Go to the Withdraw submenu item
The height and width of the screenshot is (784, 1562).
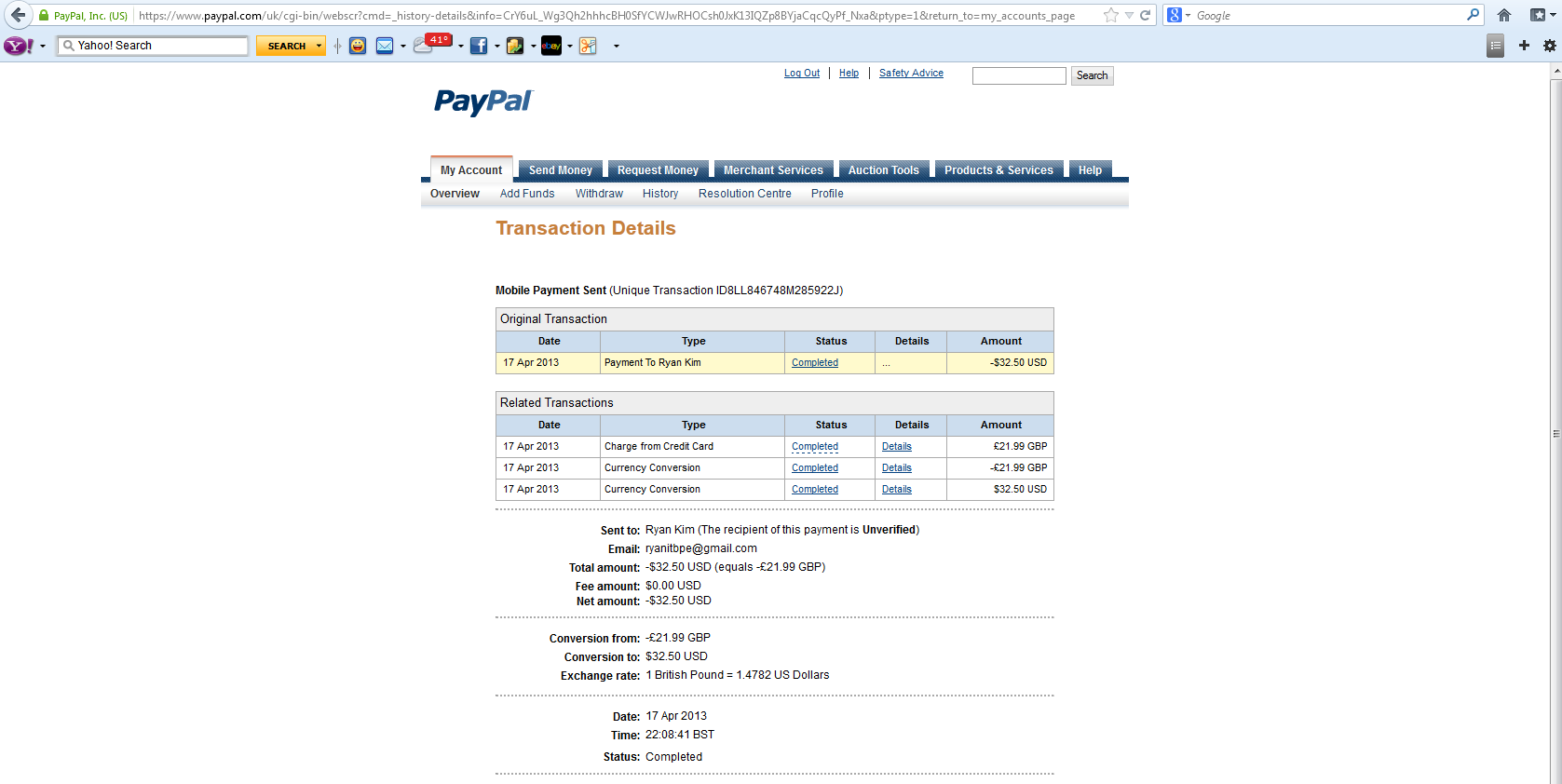599,194
